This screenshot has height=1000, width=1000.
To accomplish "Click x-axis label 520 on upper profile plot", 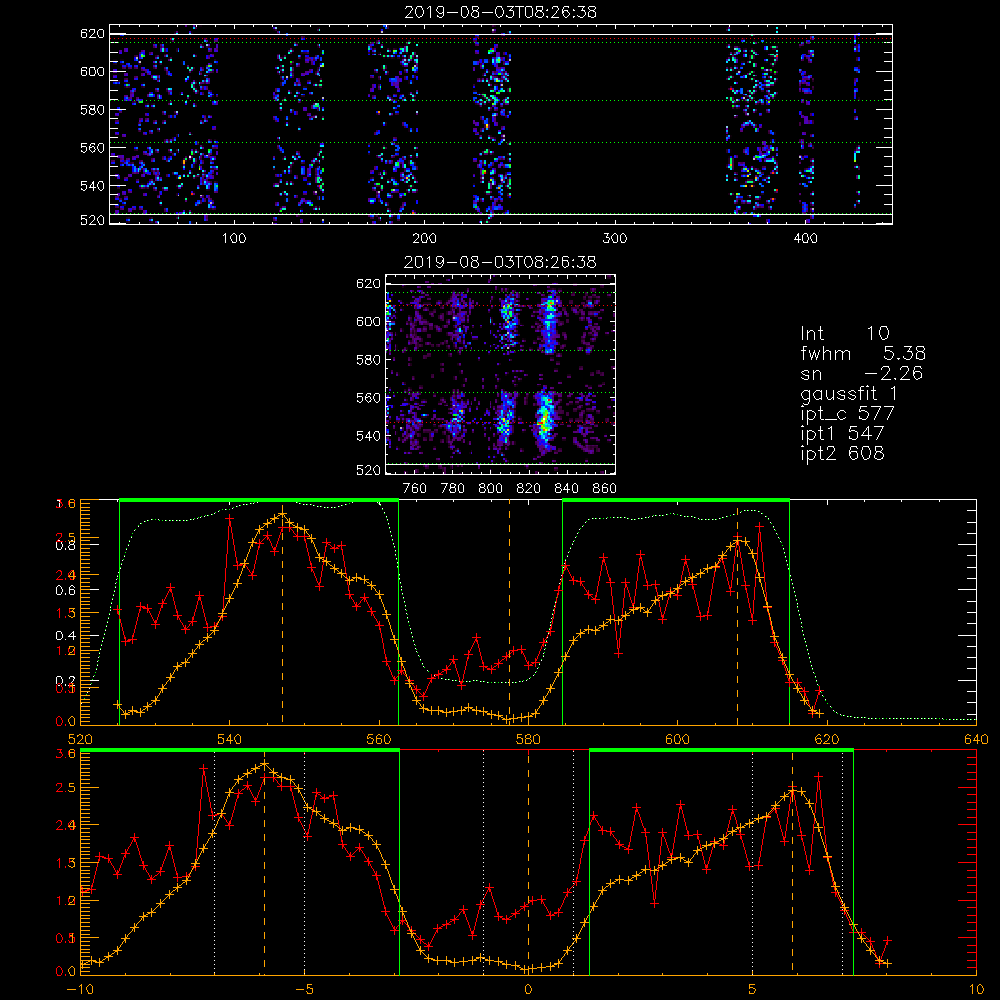I will (x=80, y=739).
